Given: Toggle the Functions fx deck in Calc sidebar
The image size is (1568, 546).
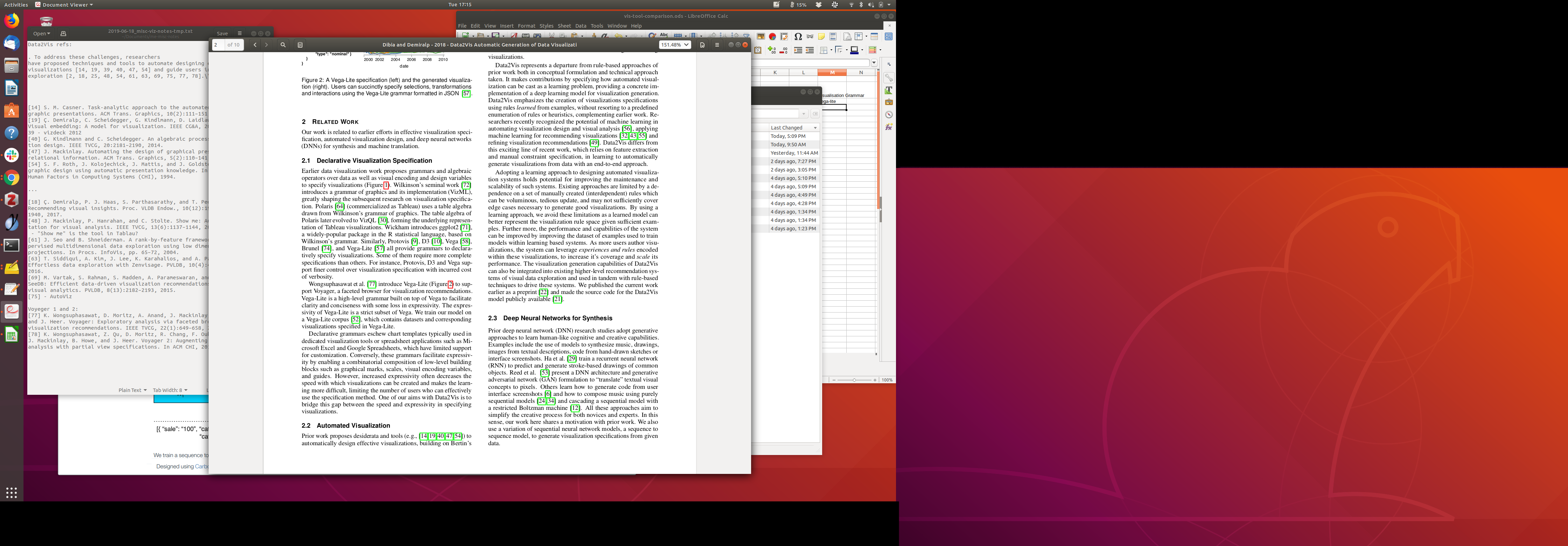Looking at the screenshot, I should tap(889, 127).
